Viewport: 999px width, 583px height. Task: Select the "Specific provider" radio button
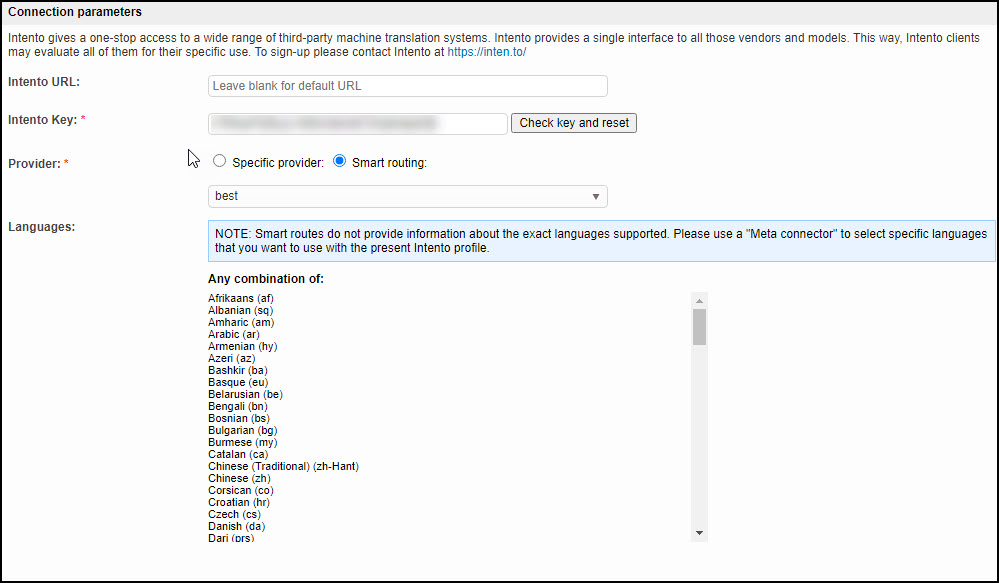pyautogui.click(x=219, y=160)
